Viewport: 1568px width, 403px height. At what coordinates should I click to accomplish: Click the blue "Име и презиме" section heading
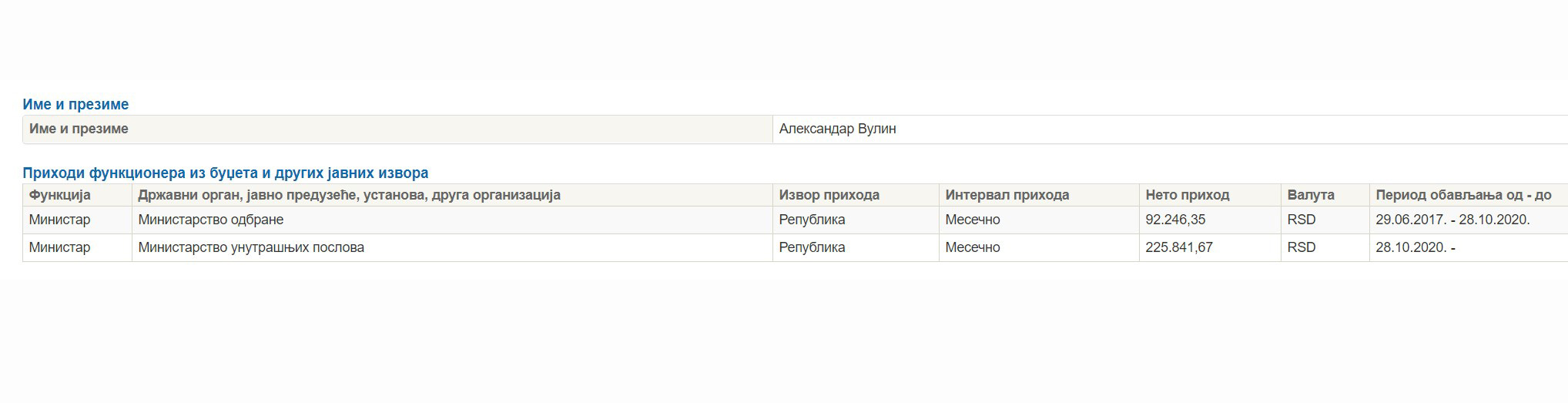(x=75, y=105)
